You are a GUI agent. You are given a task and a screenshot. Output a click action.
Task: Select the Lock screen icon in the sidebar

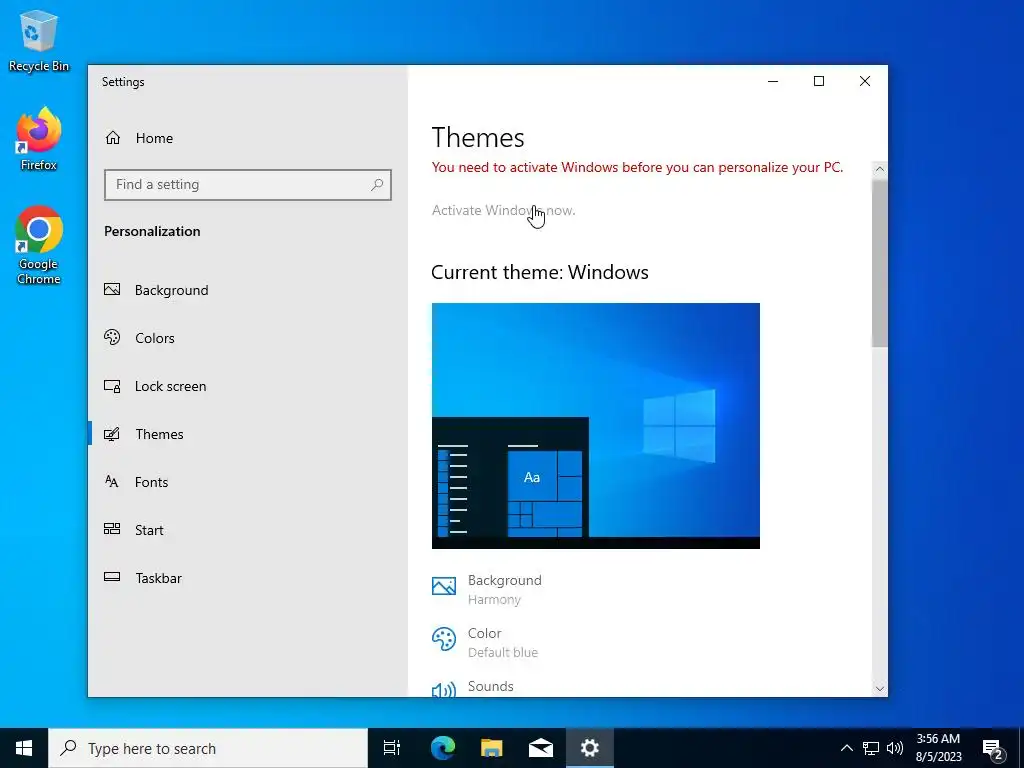pyautogui.click(x=112, y=386)
